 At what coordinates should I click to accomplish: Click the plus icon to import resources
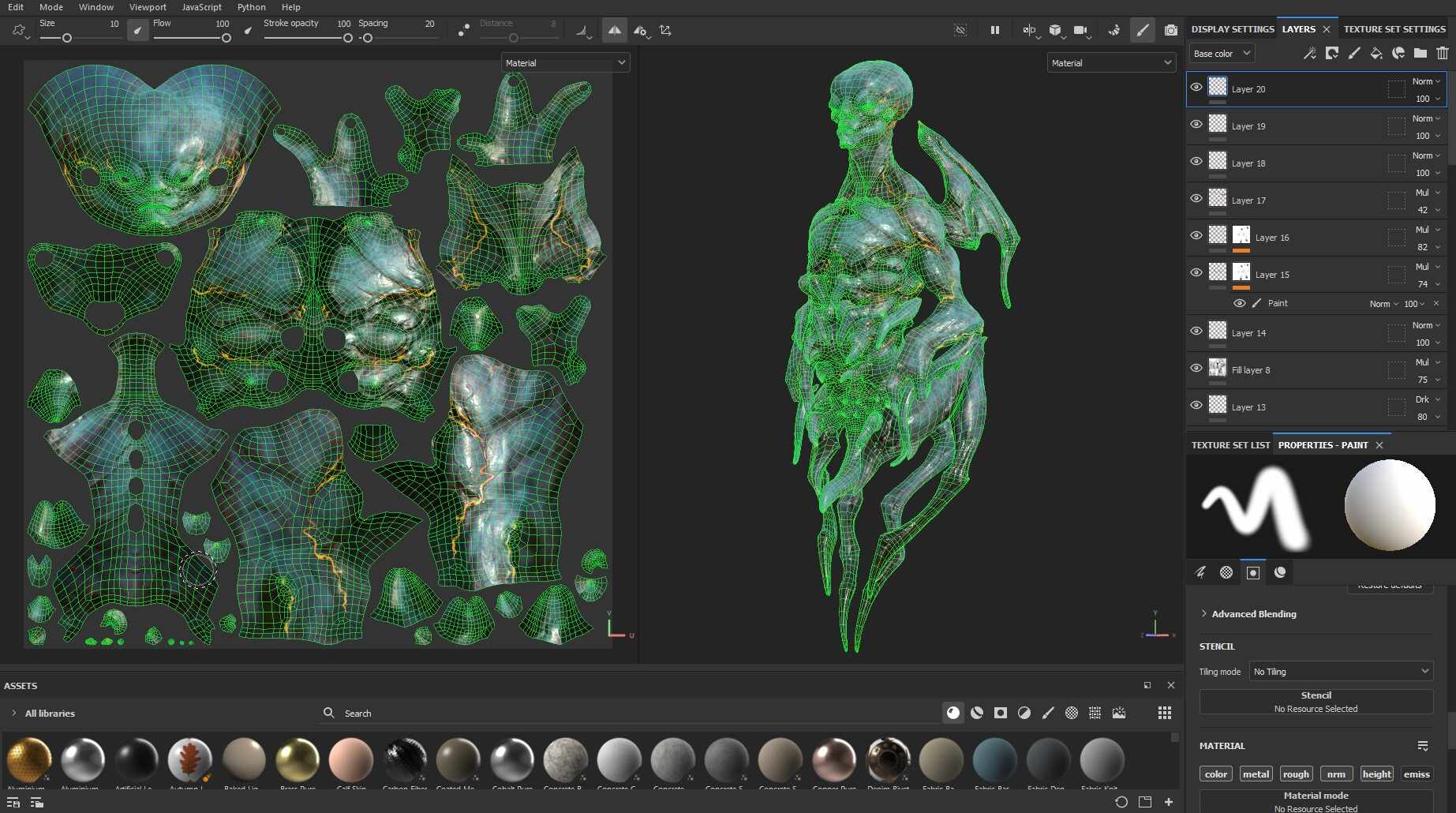1169,802
